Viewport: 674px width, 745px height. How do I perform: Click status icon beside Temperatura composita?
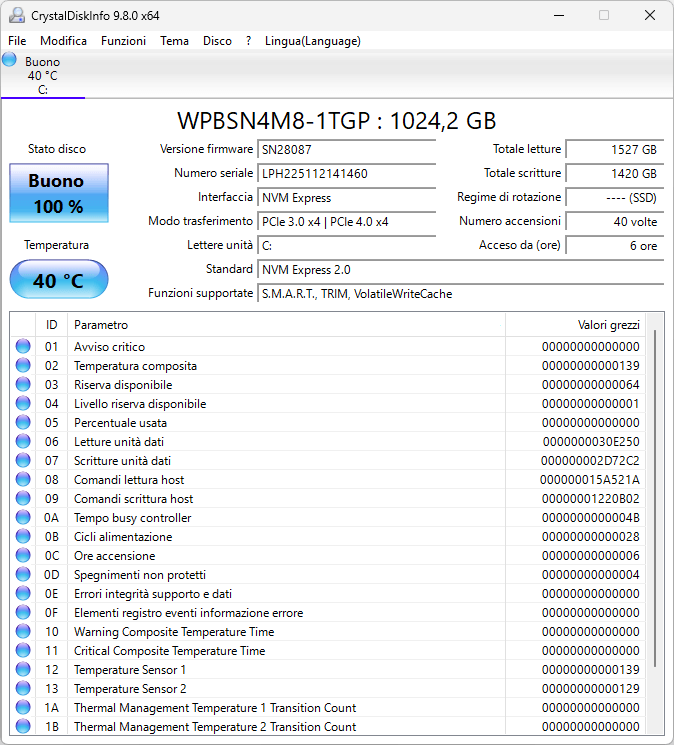pos(23,366)
